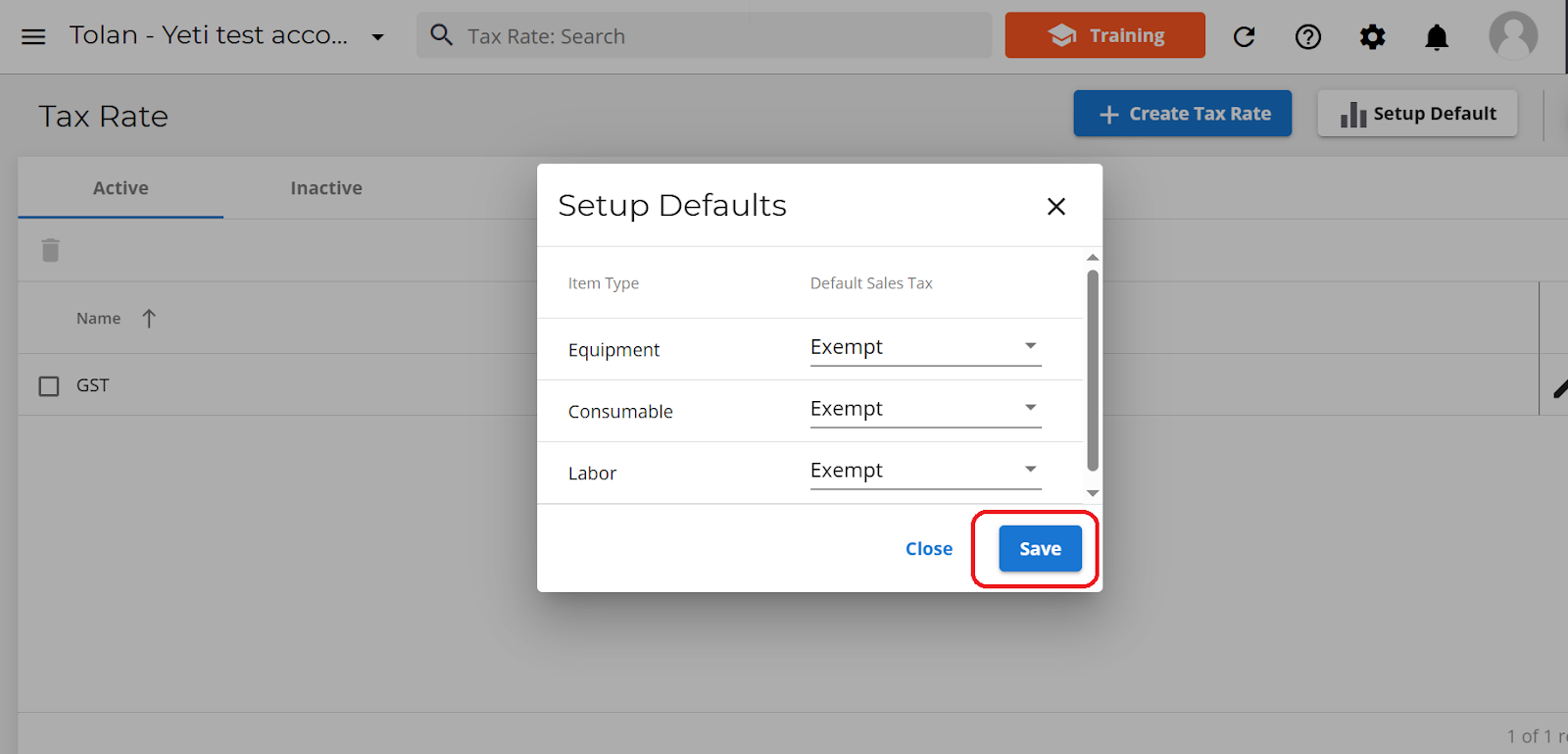Click the dialog scrollbar down arrow

pyautogui.click(x=1093, y=493)
